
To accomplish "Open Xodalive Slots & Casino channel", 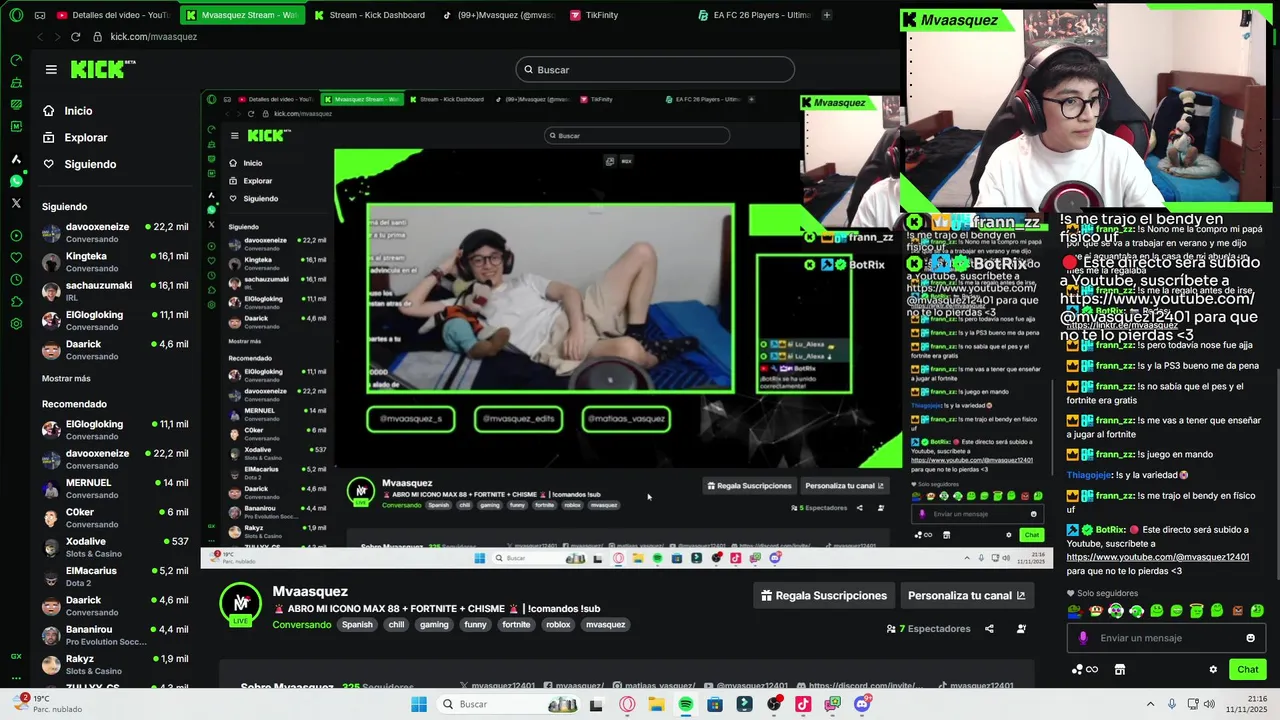I will pyautogui.click(x=115, y=547).
